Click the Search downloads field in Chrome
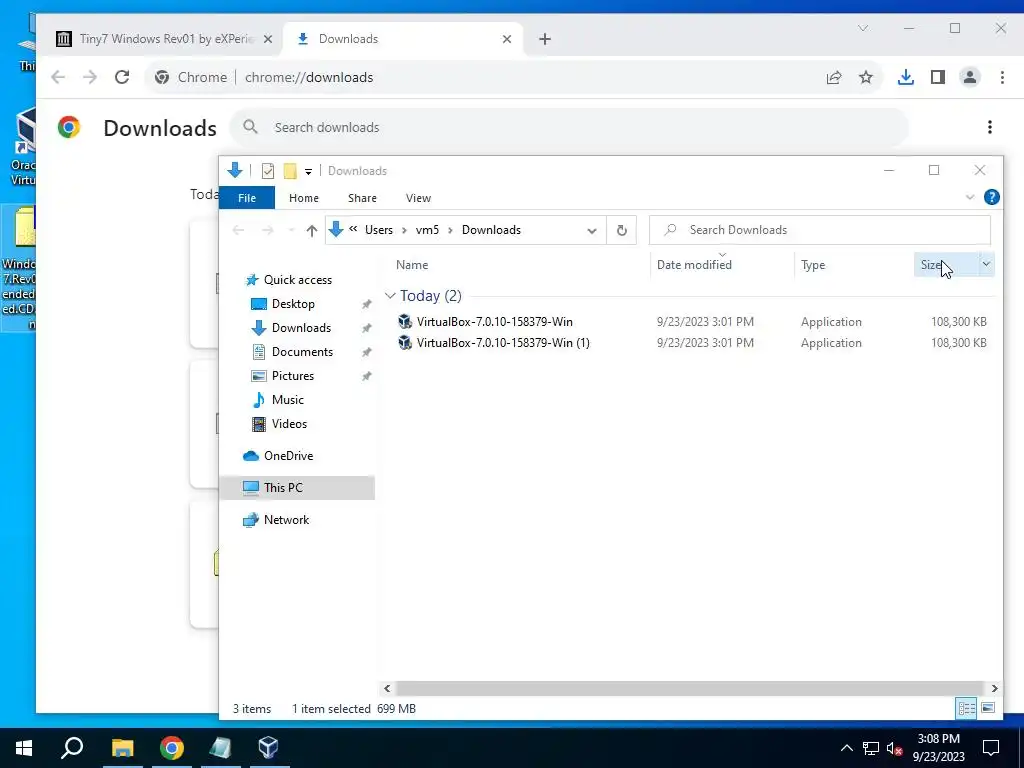The height and width of the screenshot is (768, 1024). 568,127
